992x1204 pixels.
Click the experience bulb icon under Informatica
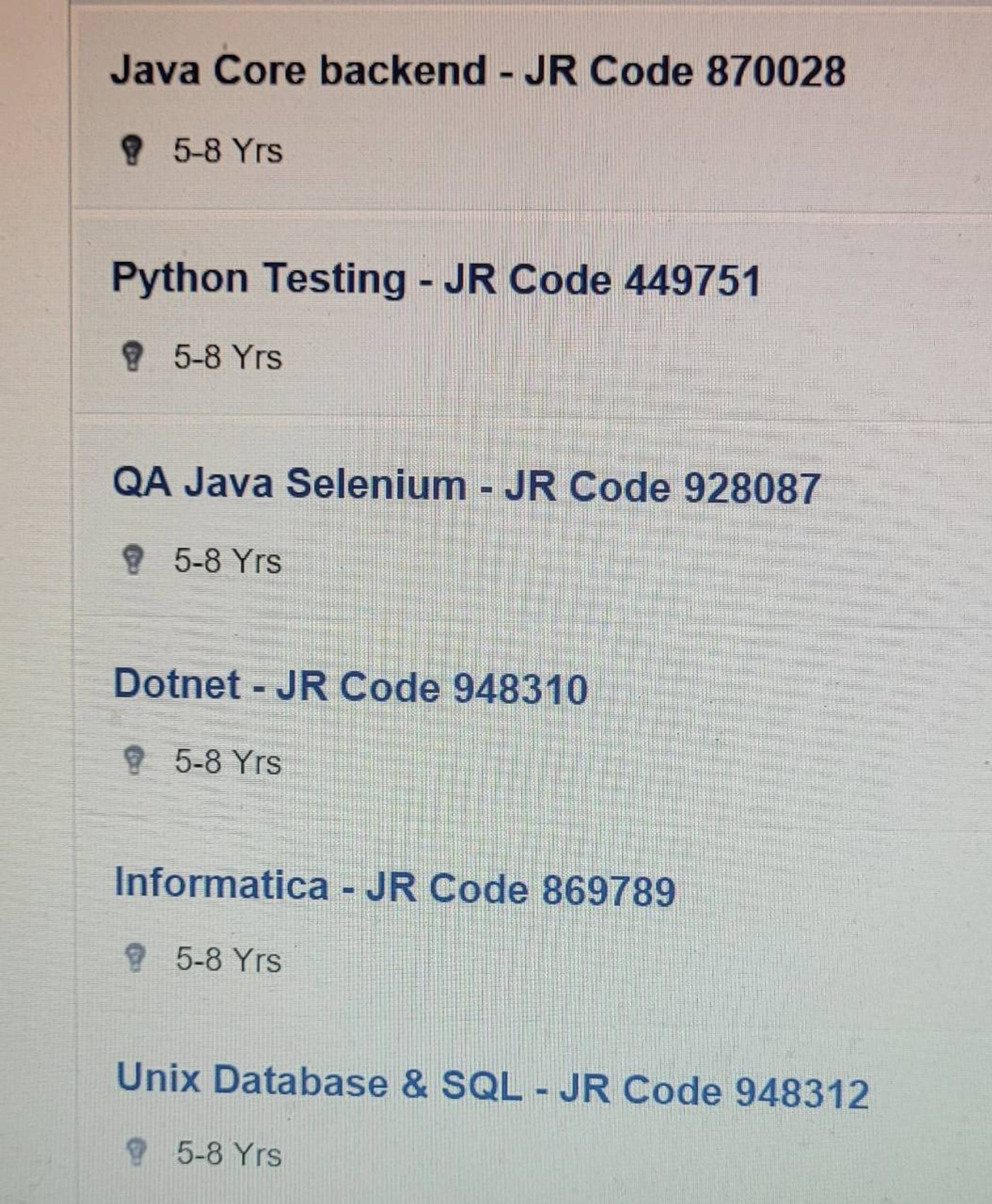point(136,958)
